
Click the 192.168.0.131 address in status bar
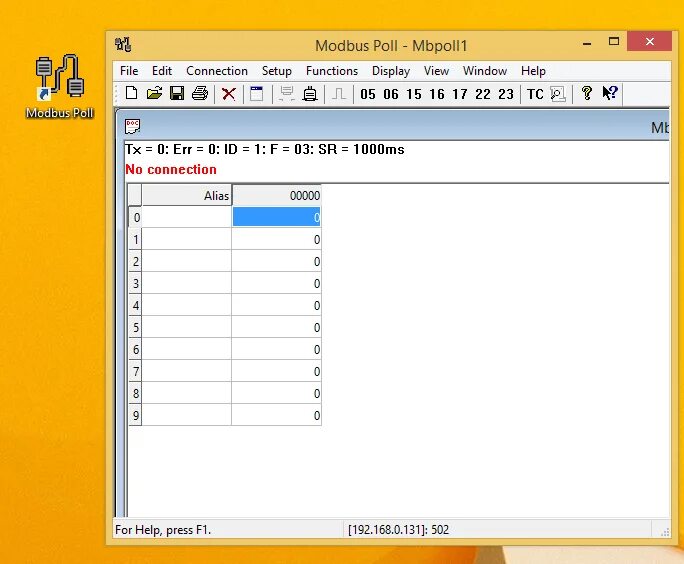click(398, 530)
